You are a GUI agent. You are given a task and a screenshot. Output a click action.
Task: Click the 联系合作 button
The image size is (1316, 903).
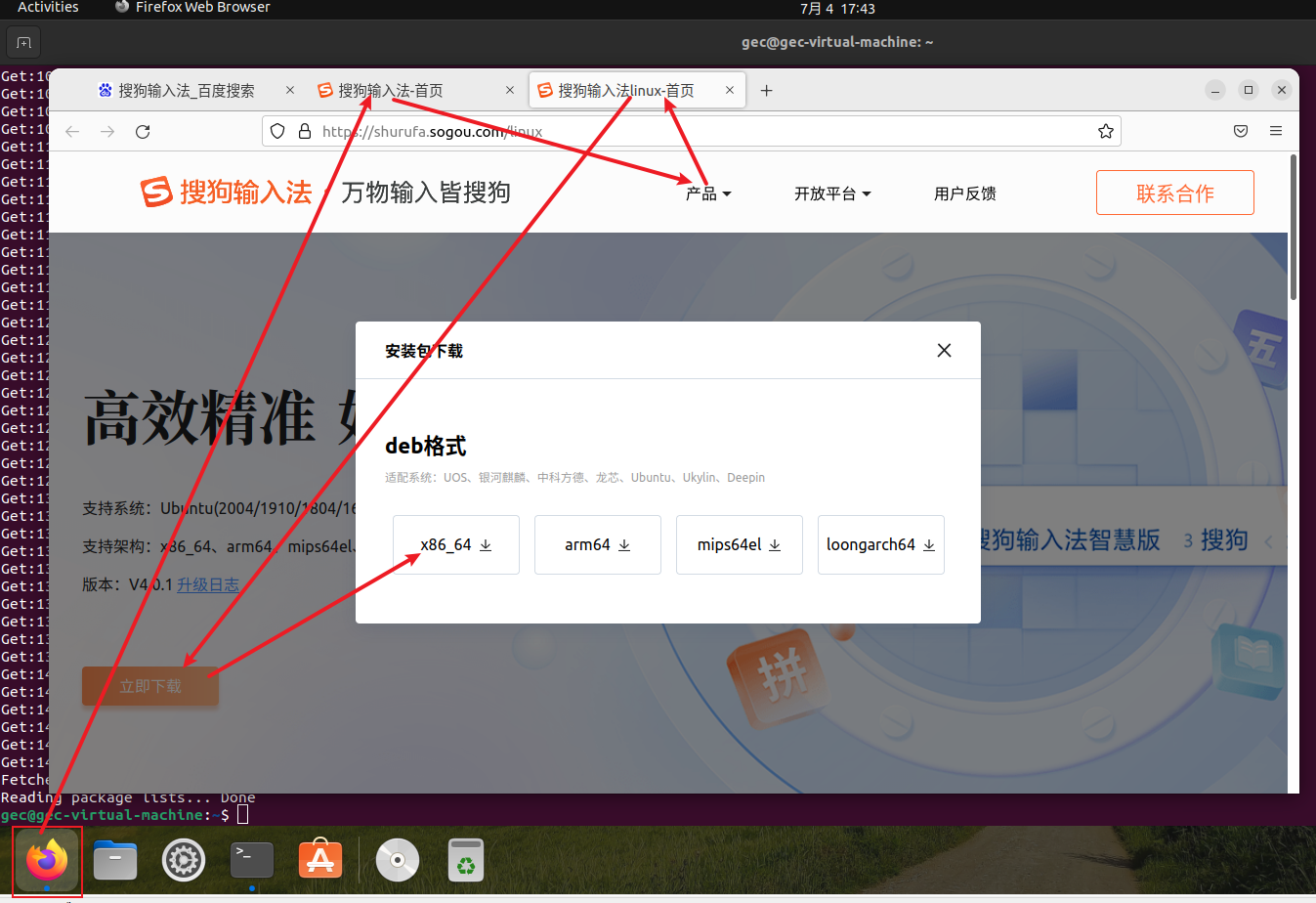pyautogui.click(x=1174, y=193)
